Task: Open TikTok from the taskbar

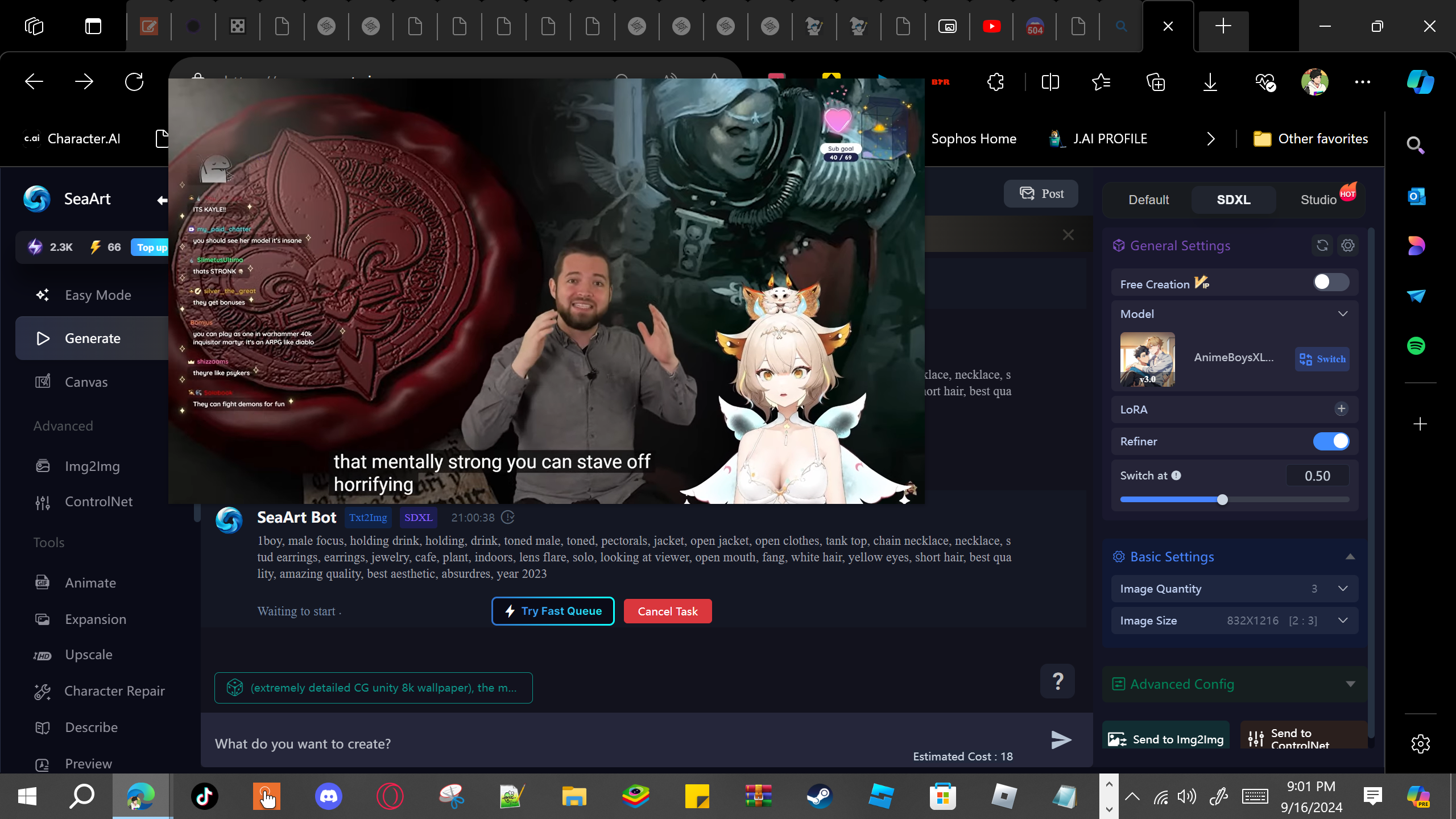Action: 205,796
